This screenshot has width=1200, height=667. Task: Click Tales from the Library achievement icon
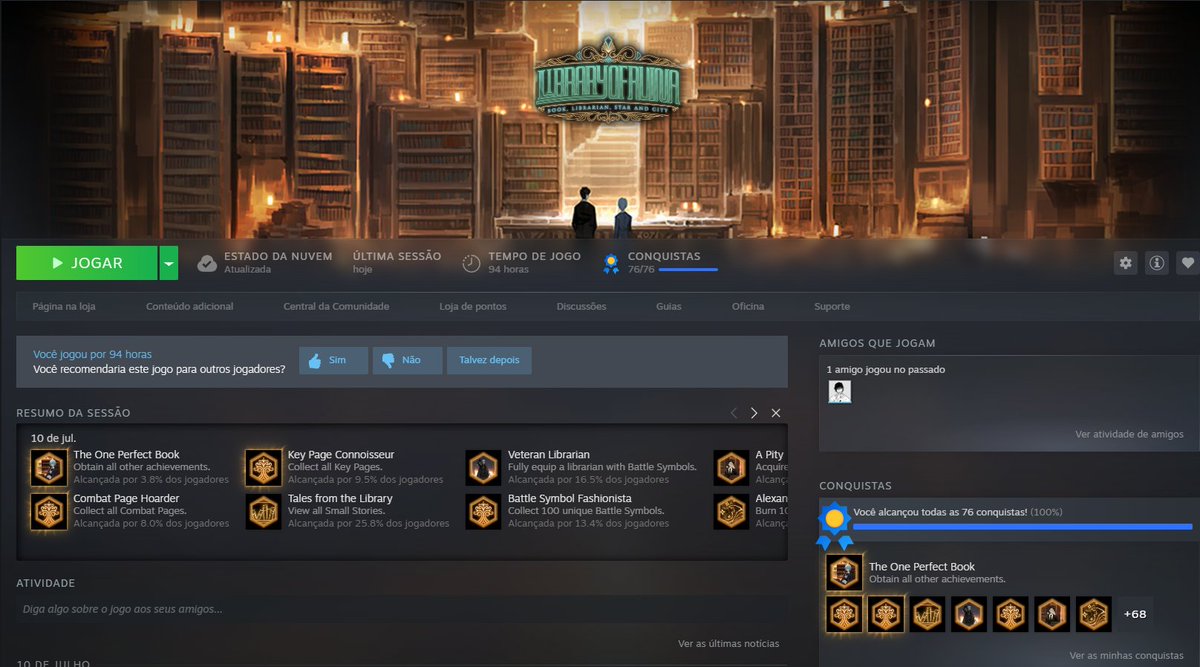click(x=264, y=511)
